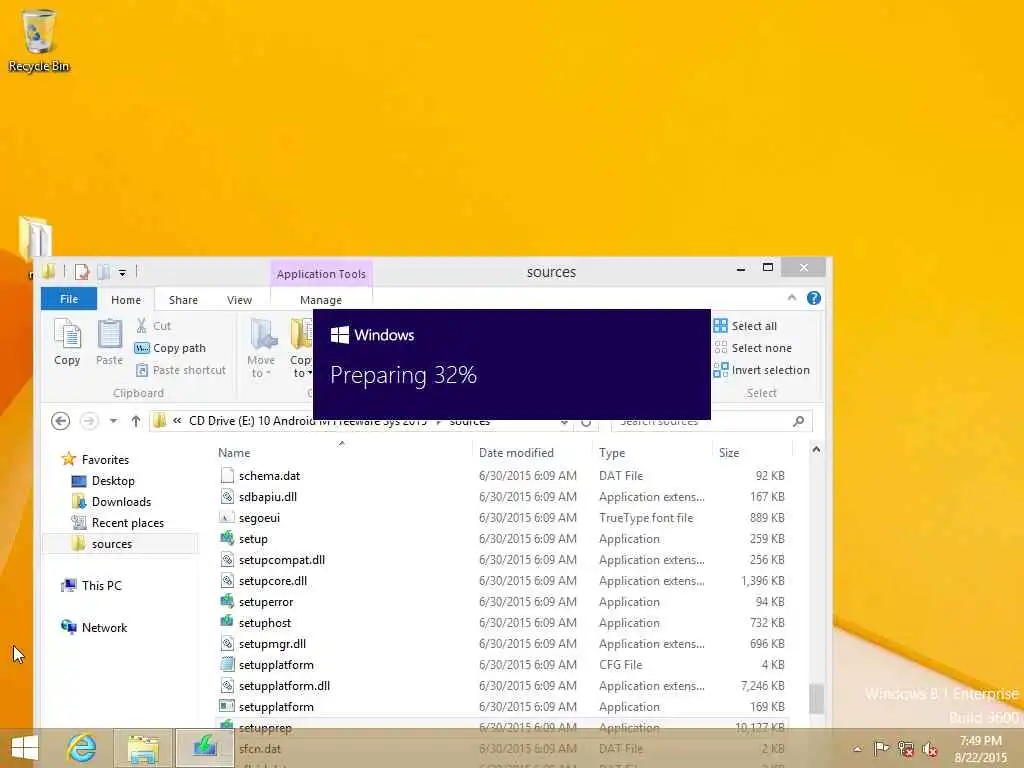Viewport: 1024px width, 768px height.
Task: Click Invert selection in the ribbon
Action: 761,370
